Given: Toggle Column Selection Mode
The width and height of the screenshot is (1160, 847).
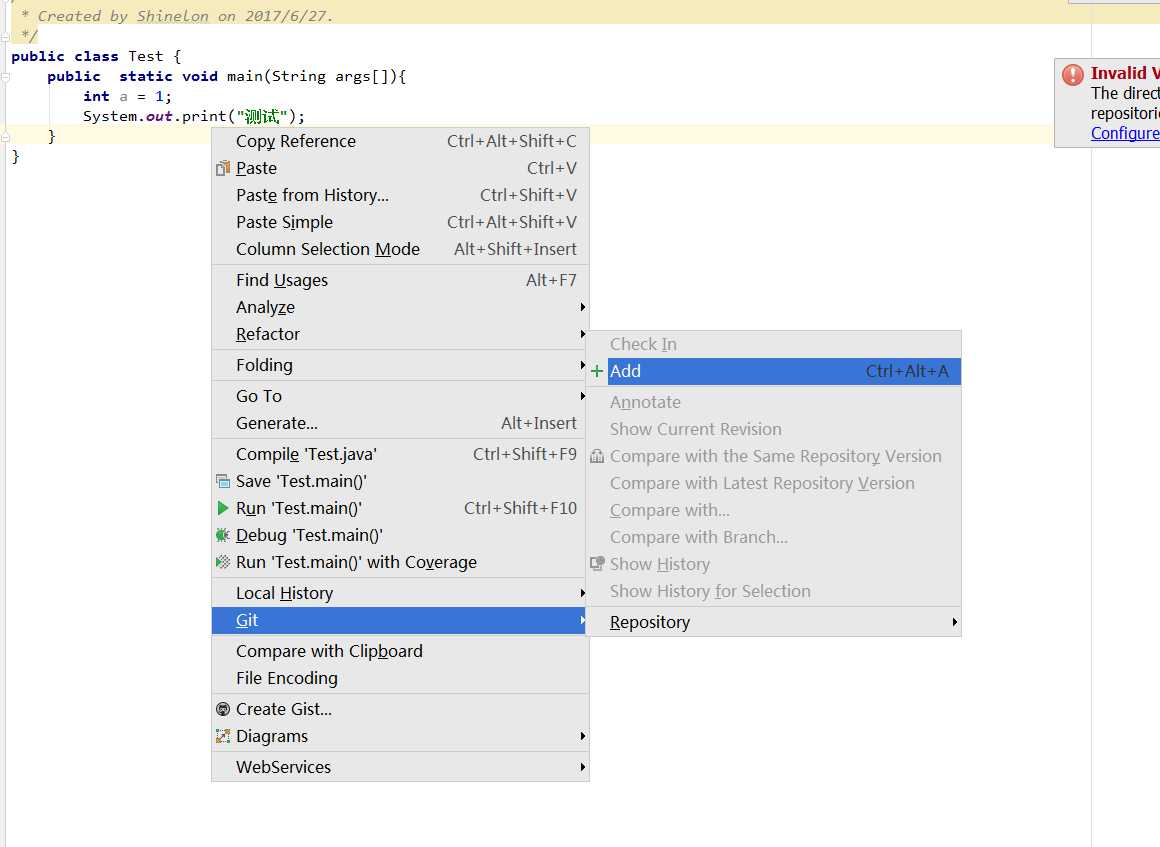Looking at the screenshot, I should click(x=328, y=249).
